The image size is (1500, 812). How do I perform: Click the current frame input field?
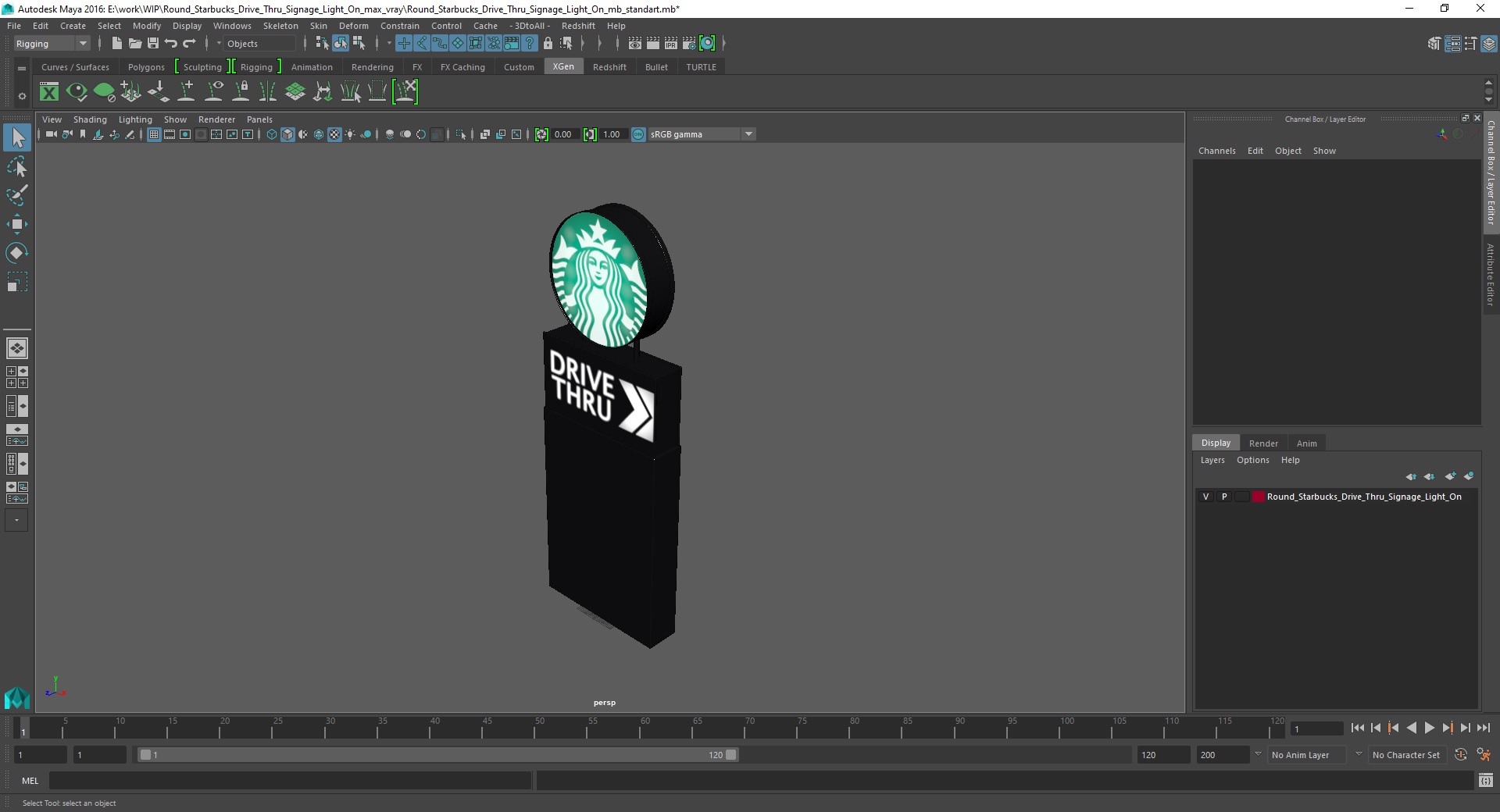point(1316,728)
